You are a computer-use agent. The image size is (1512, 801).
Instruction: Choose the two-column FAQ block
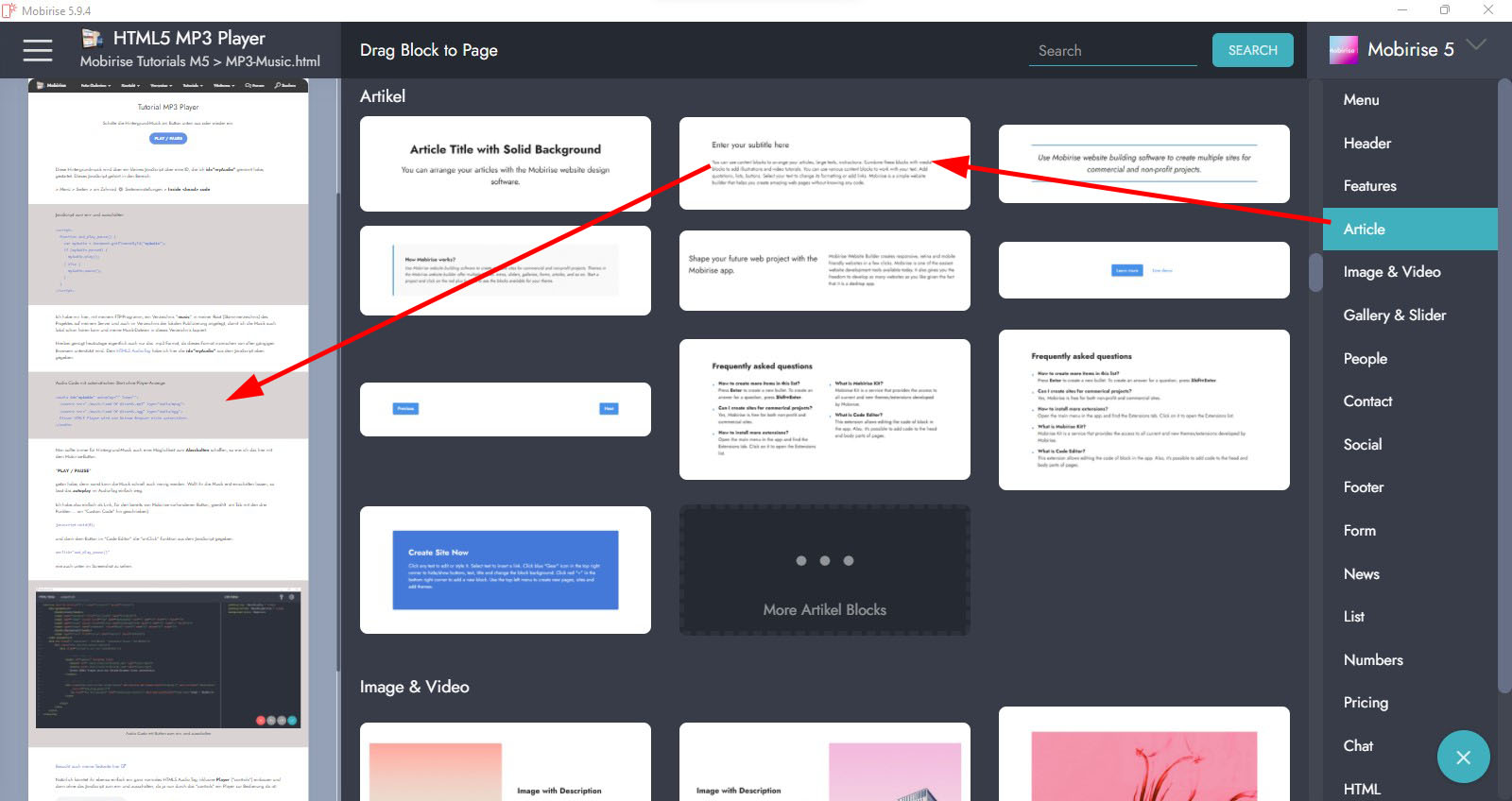click(x=825, y=409)
